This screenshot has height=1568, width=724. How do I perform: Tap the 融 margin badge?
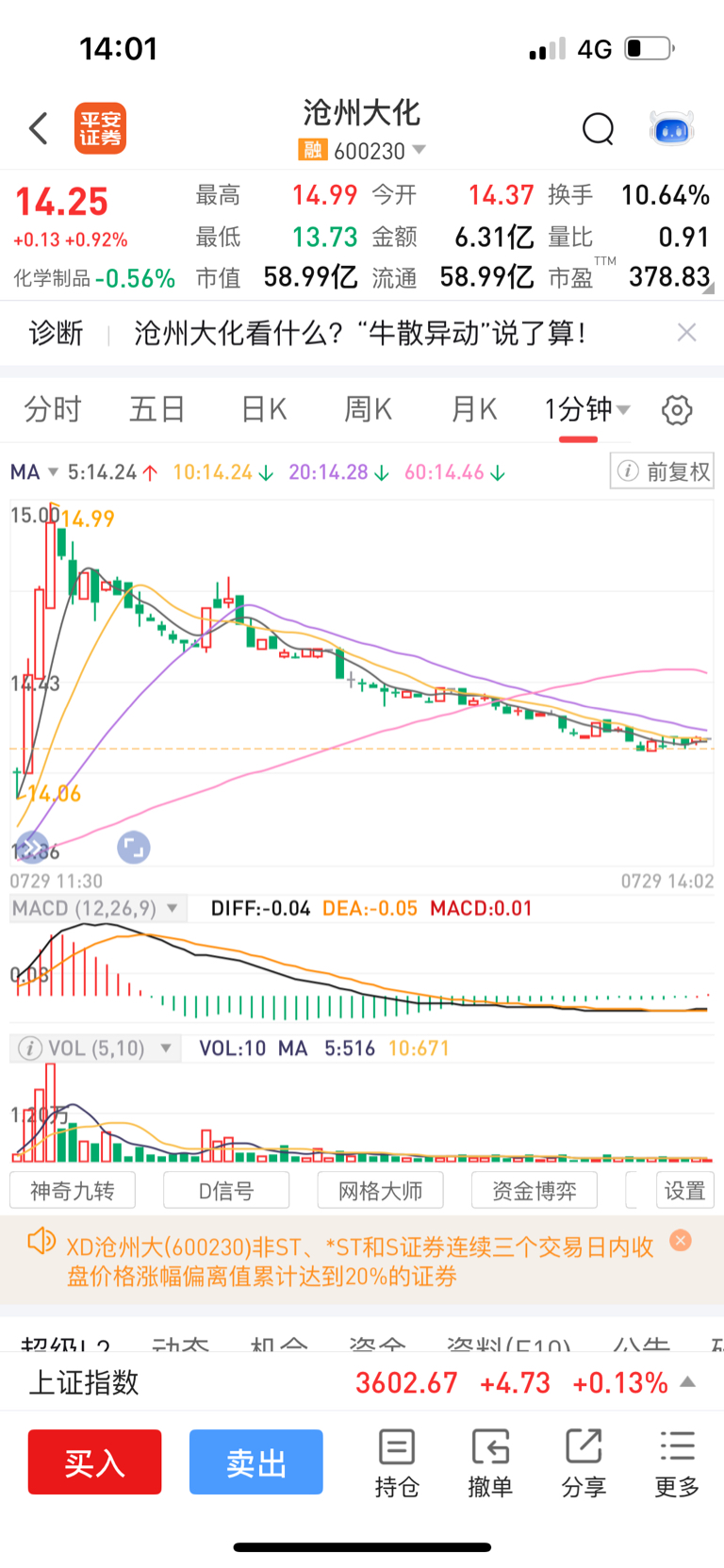pos(312,150)
